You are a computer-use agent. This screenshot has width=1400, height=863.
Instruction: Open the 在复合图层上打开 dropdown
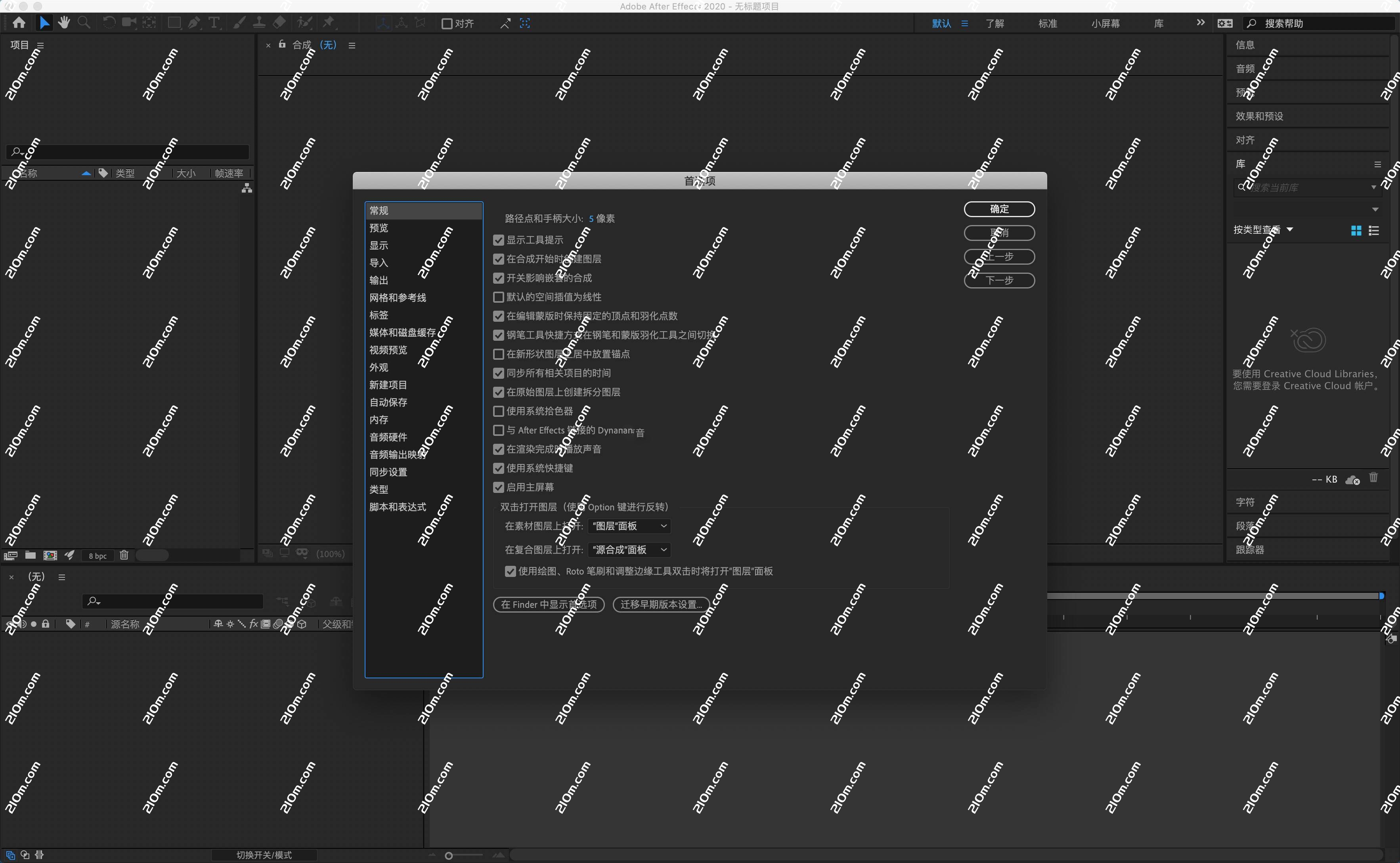(x=629, y=550)
